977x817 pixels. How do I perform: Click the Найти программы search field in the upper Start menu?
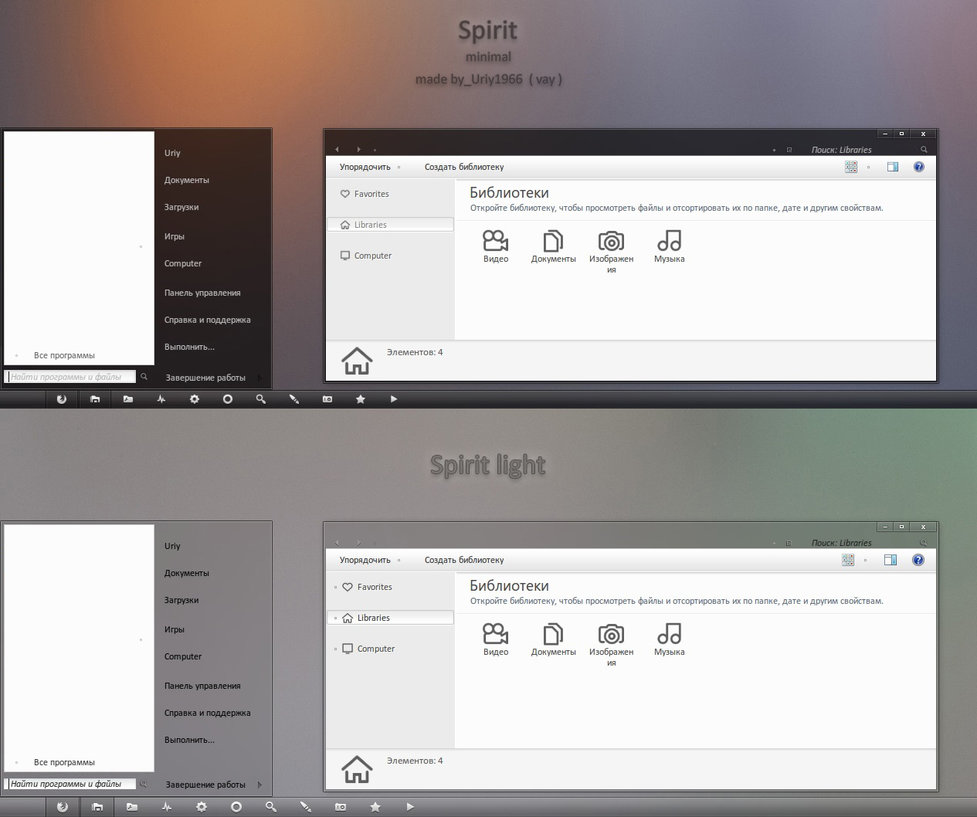point(70,377)
